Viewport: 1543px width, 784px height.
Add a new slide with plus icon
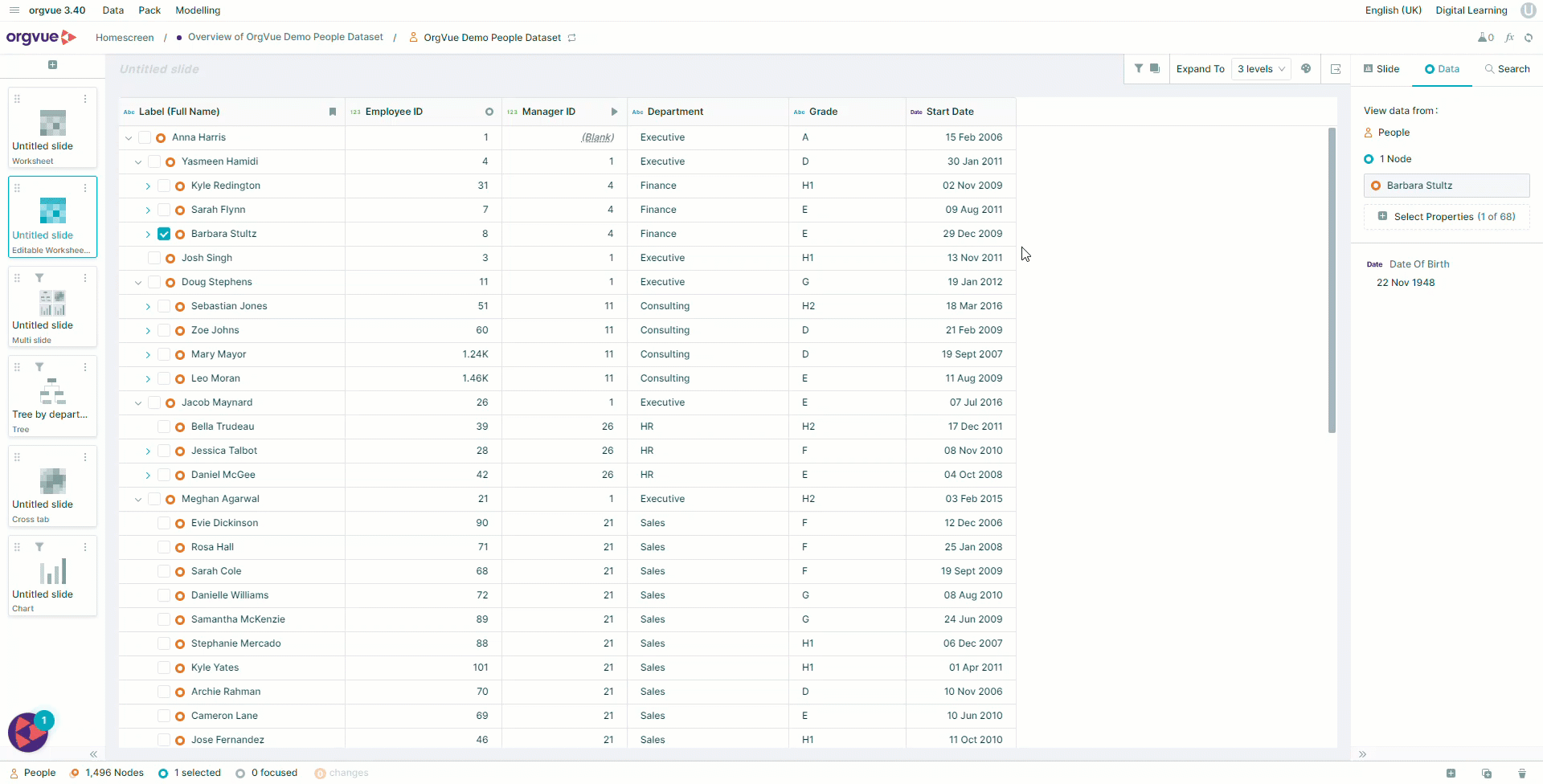coord(52,65)
